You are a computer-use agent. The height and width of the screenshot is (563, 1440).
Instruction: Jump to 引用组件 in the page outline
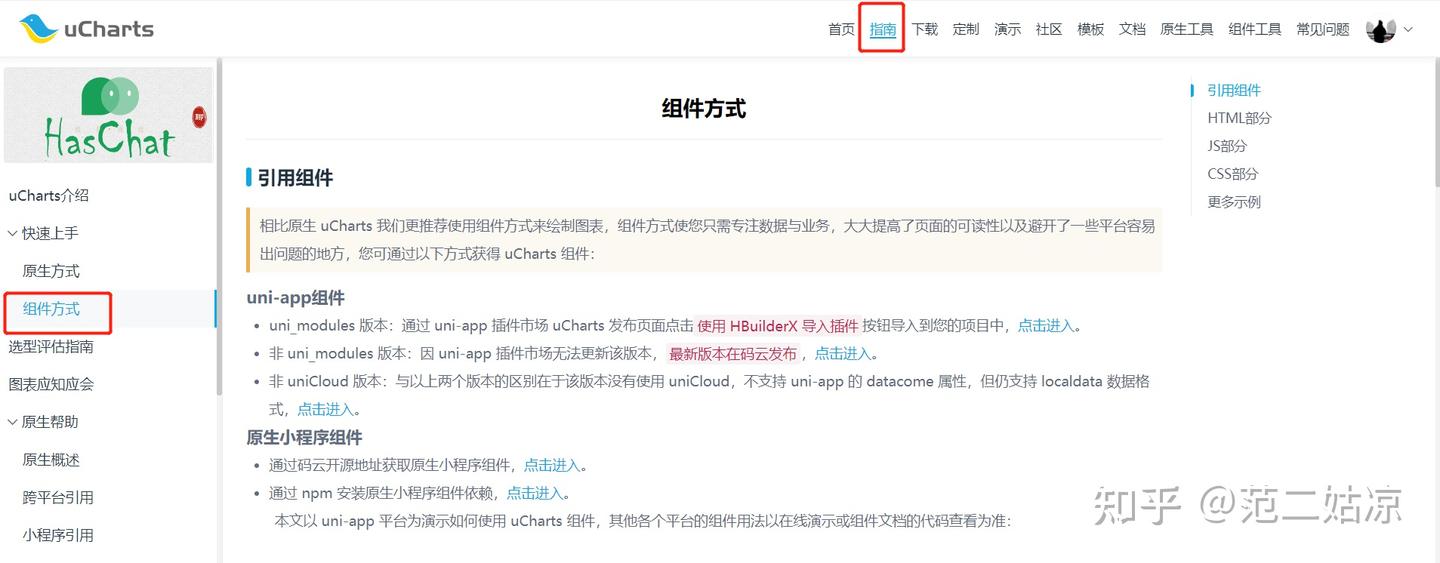[1234, 90]
